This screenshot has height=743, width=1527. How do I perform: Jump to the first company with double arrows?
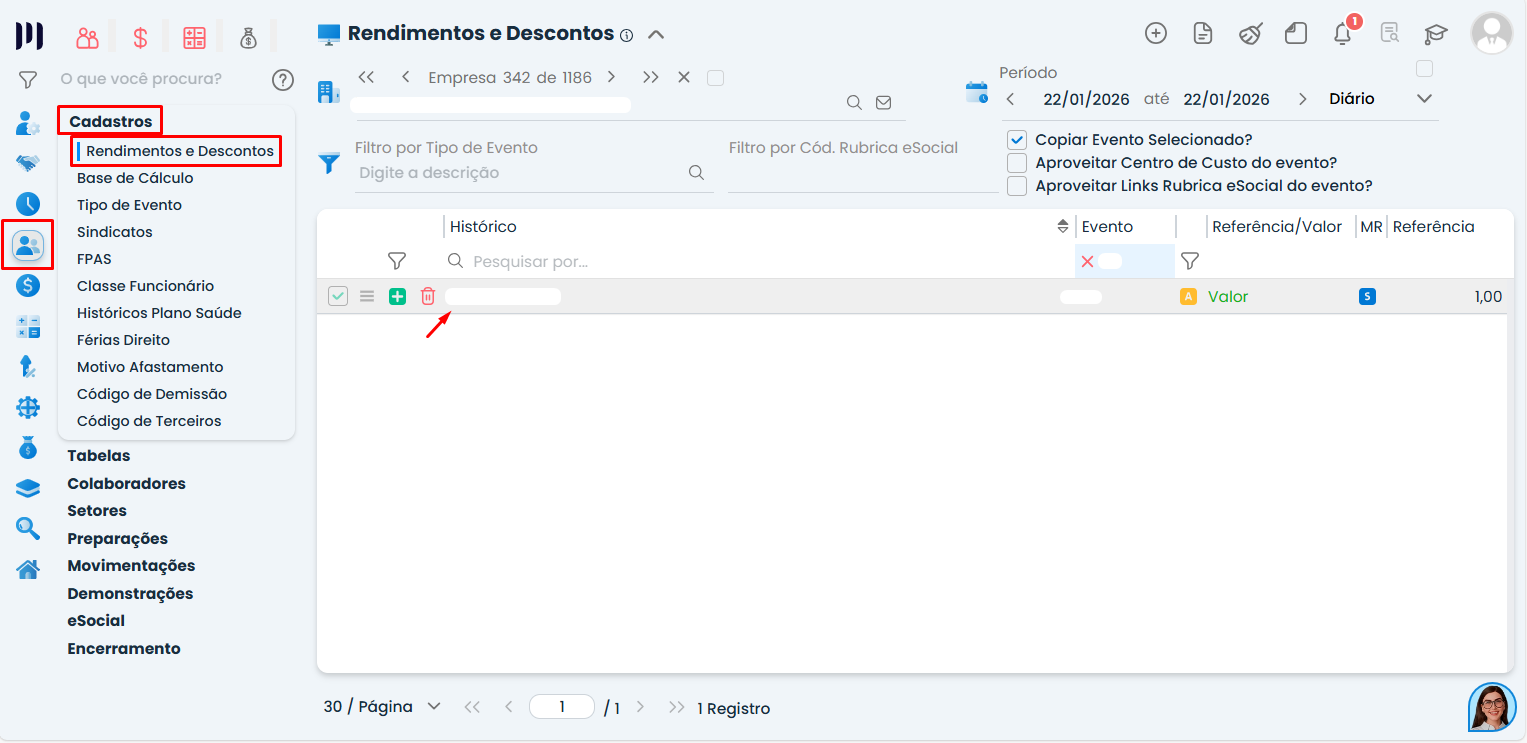(x=366, y=77)
